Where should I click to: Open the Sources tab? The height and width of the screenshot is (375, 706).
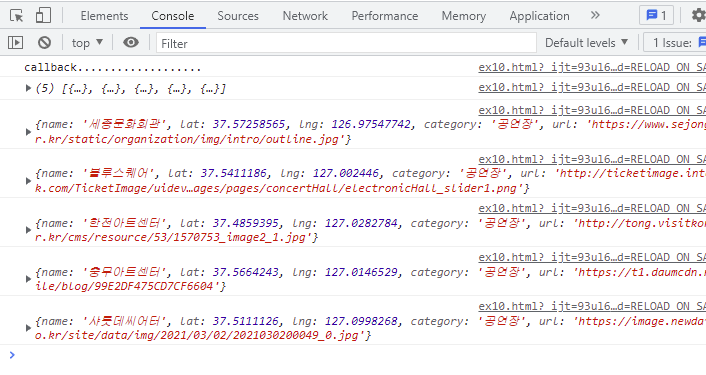pyautogui.click(x=238, y=16)
